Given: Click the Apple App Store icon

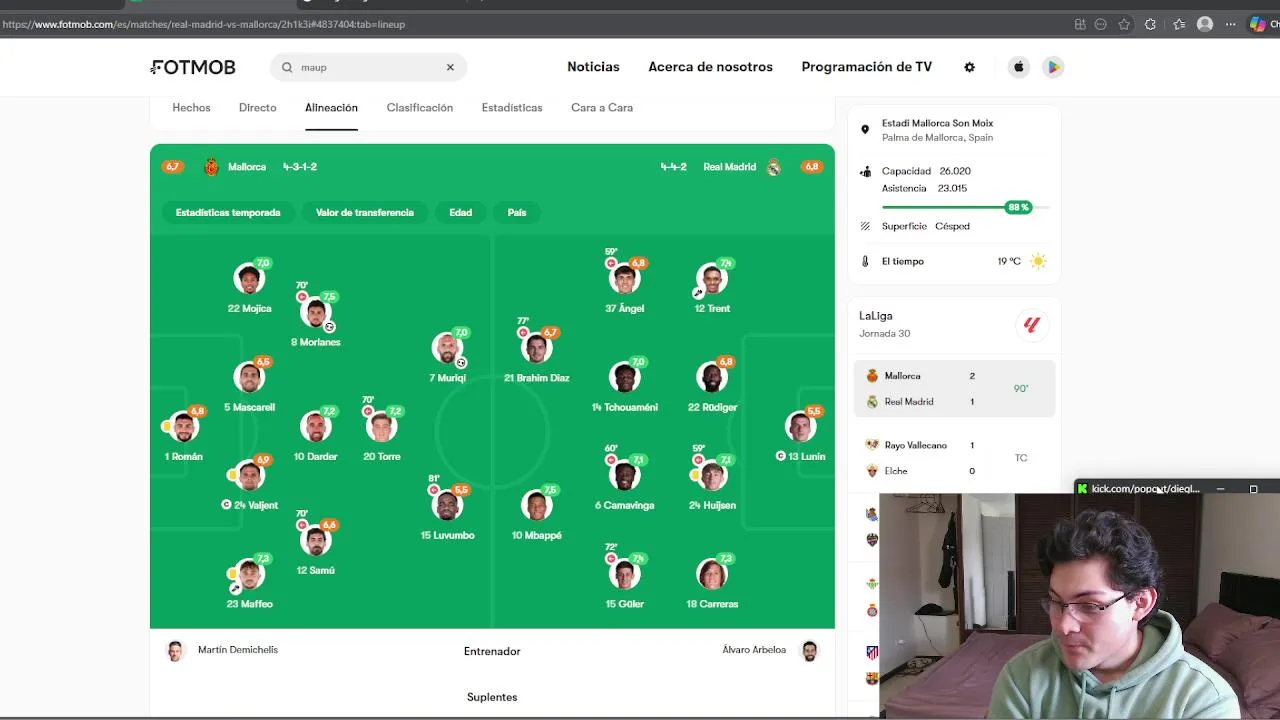Looking at the screenshot, I should pyautogui.click(x=1019, y=67).
